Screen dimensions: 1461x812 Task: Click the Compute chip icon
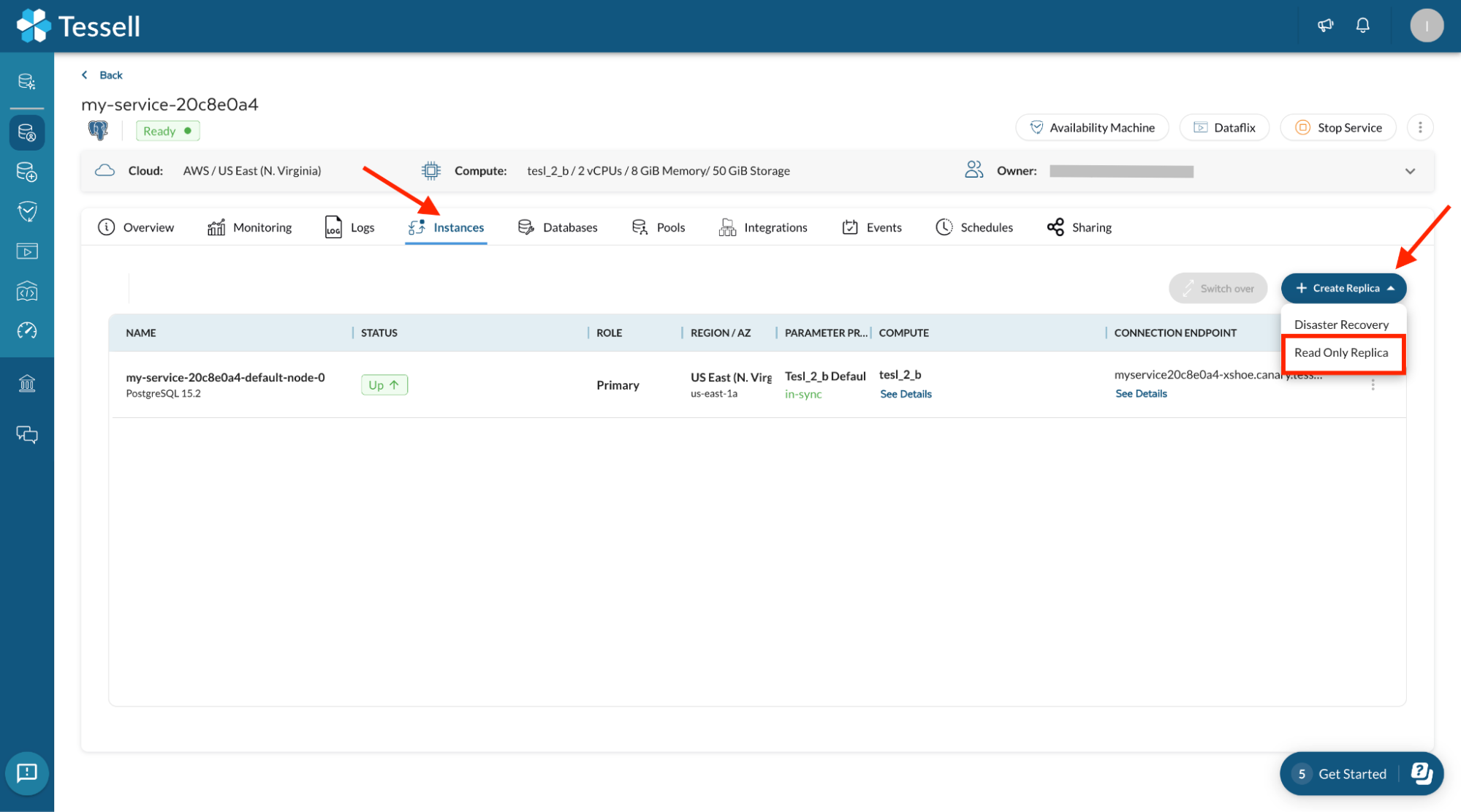(x=431, y=170)
